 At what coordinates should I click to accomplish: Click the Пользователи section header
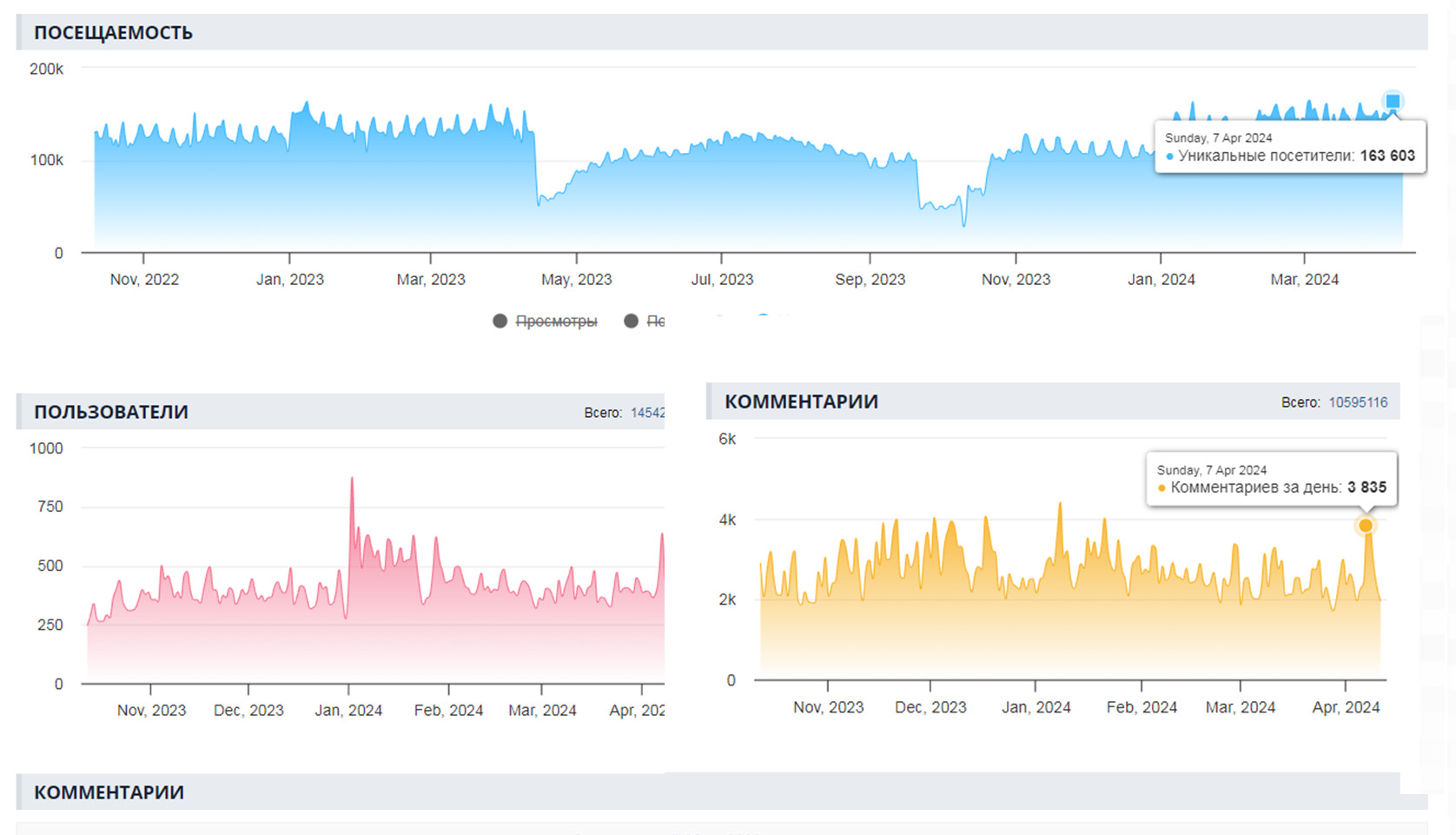(x=111, y=412)
